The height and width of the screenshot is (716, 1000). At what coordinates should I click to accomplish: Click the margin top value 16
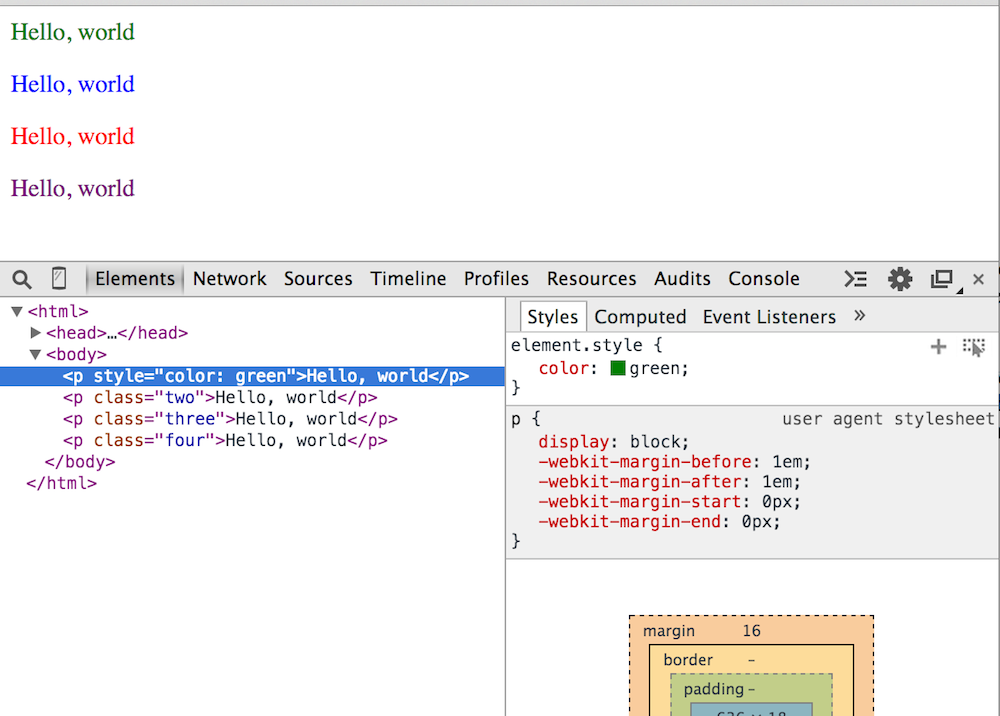click(x=751, y=631)
